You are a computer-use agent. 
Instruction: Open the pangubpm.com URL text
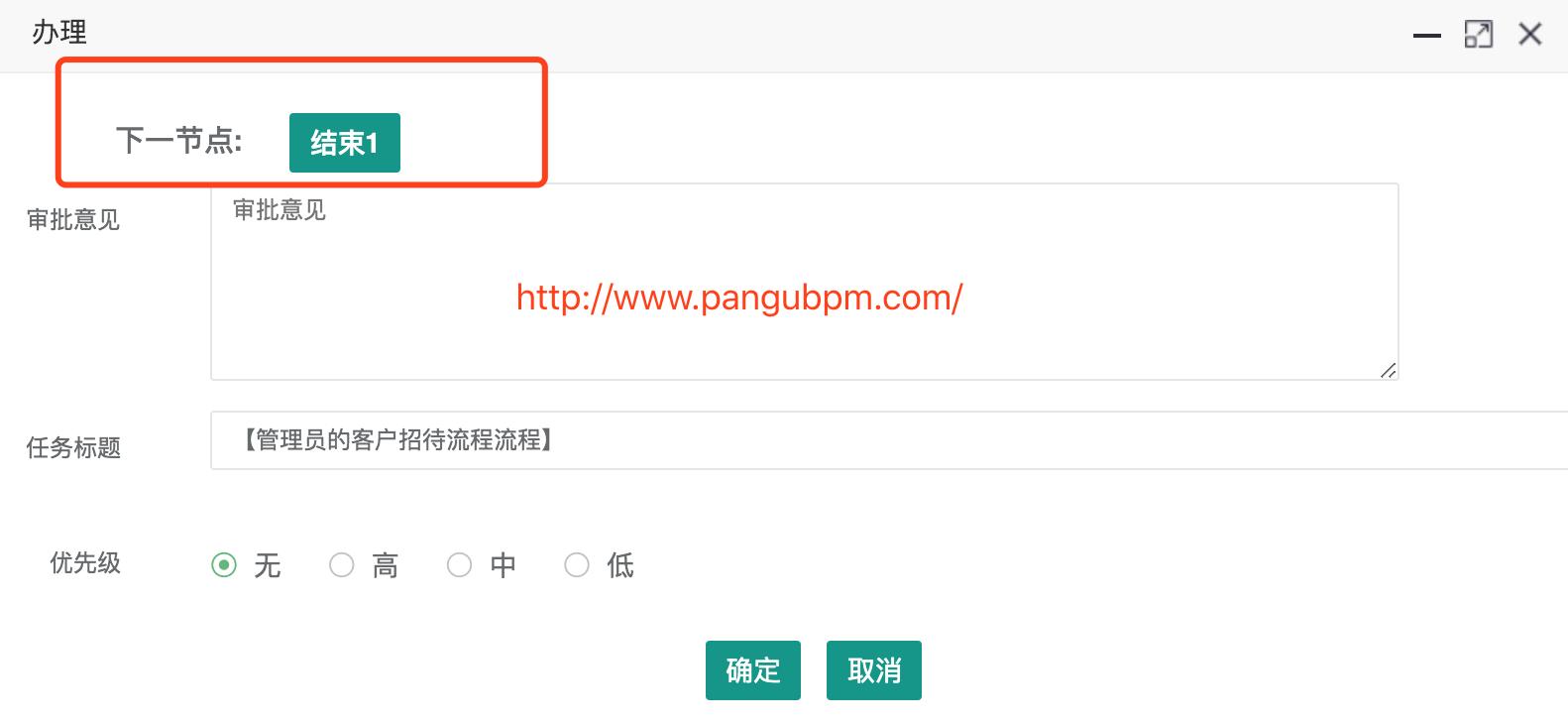click(739, 298)
